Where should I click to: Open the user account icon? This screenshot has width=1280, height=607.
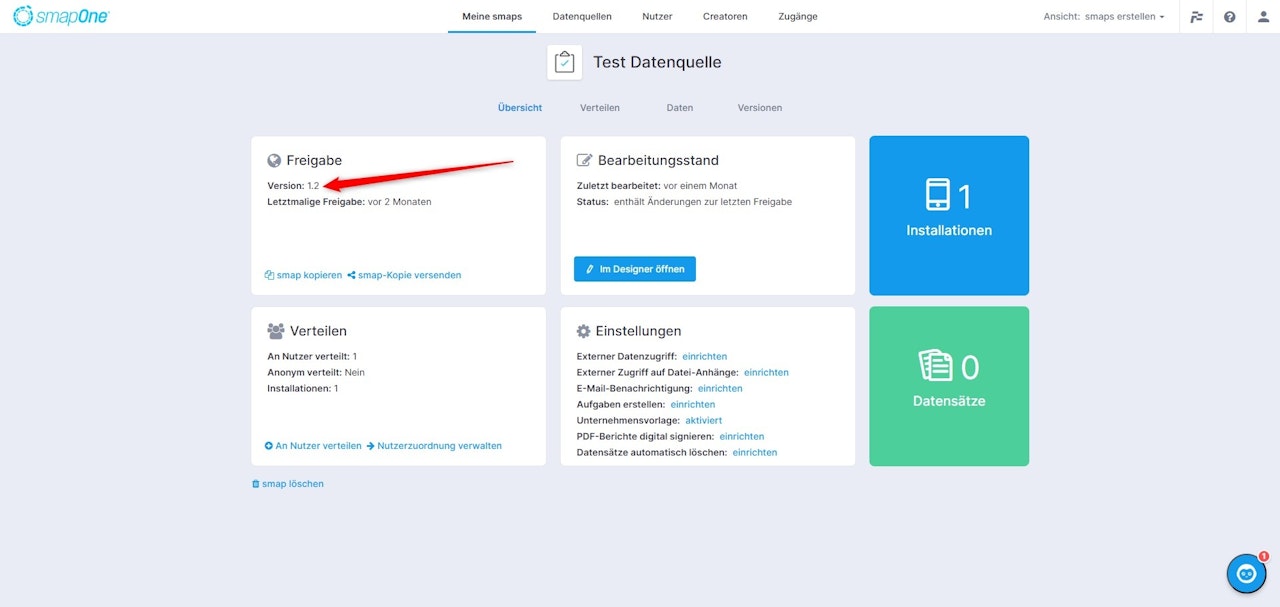(1263, 16)
